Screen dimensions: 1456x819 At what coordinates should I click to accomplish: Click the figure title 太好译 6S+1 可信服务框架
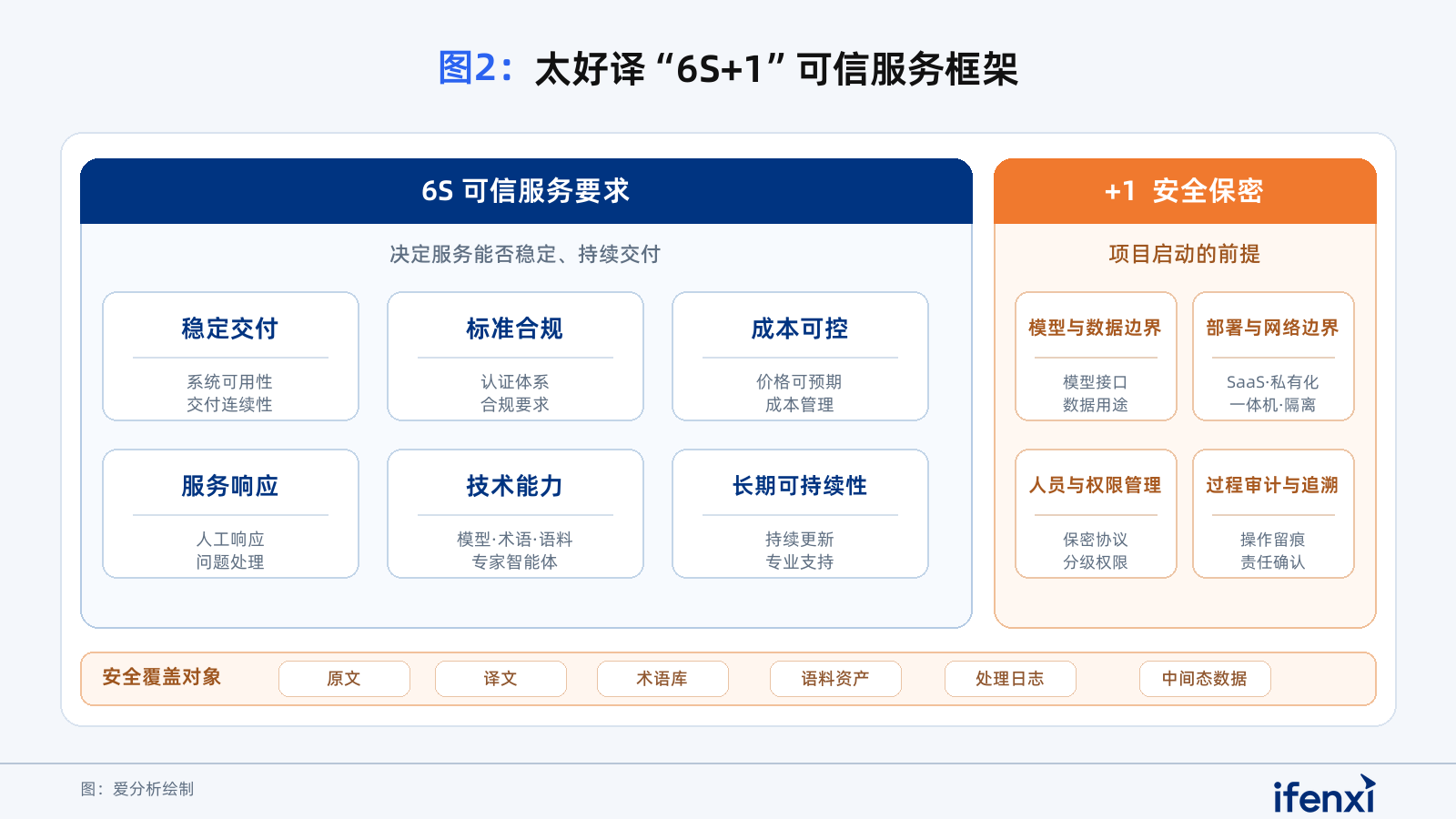click(776, 69)
